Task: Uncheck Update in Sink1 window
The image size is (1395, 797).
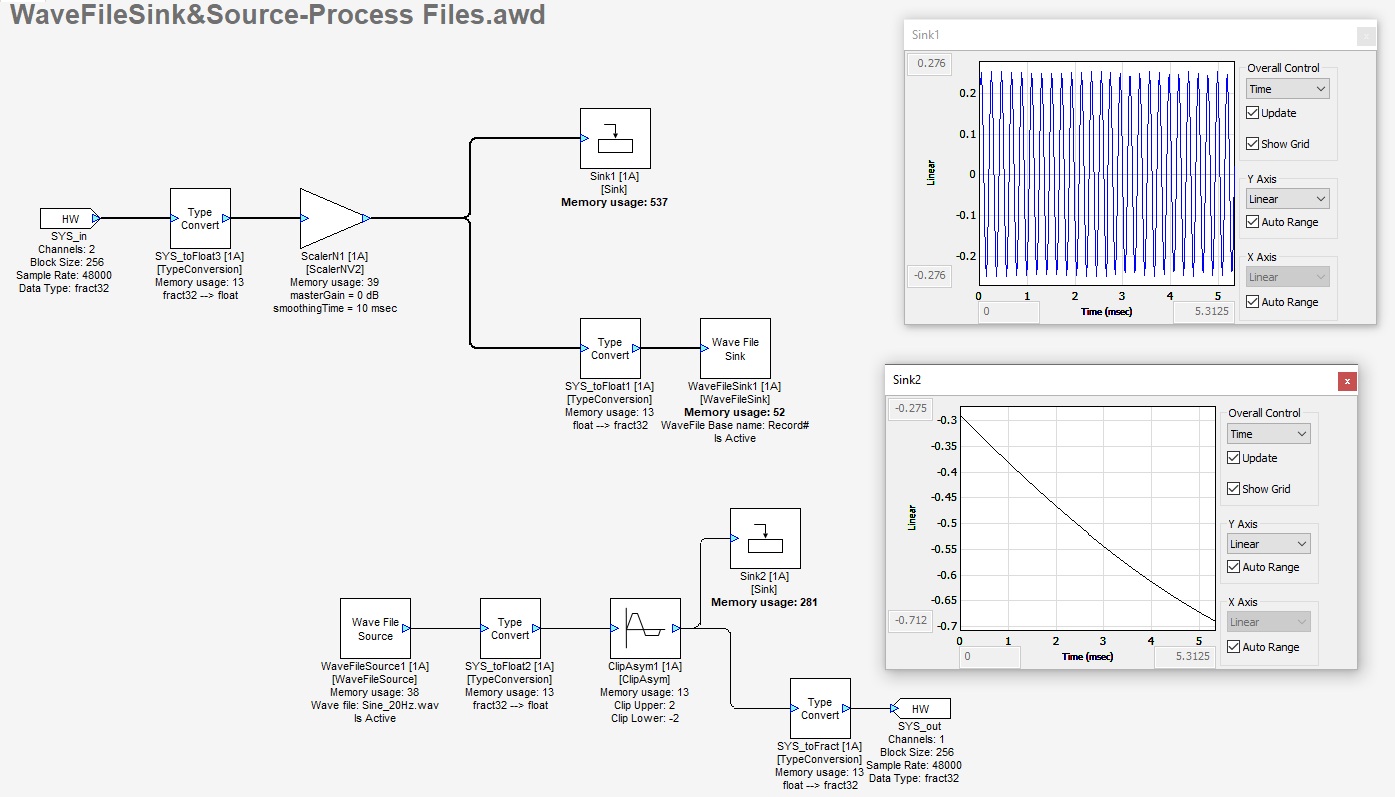Action: 1253,113
